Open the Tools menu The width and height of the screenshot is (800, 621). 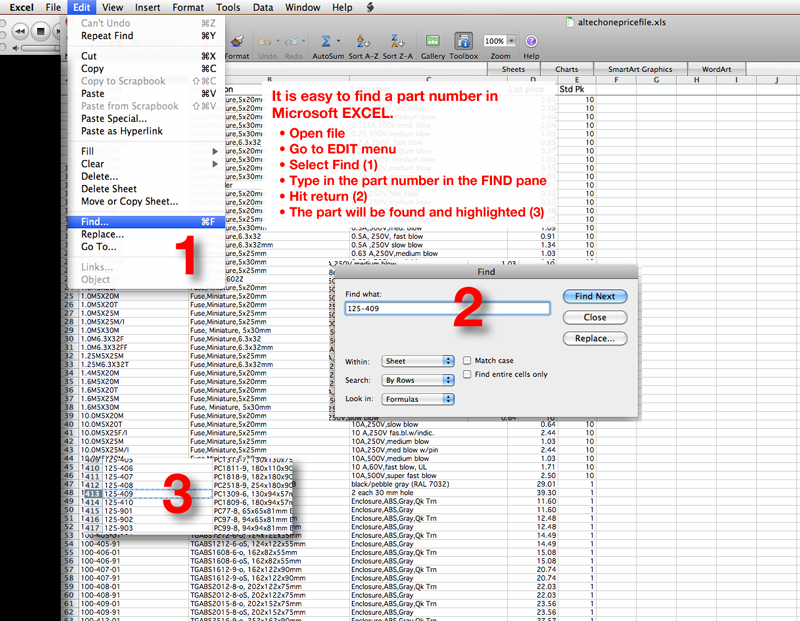(228, 7)
